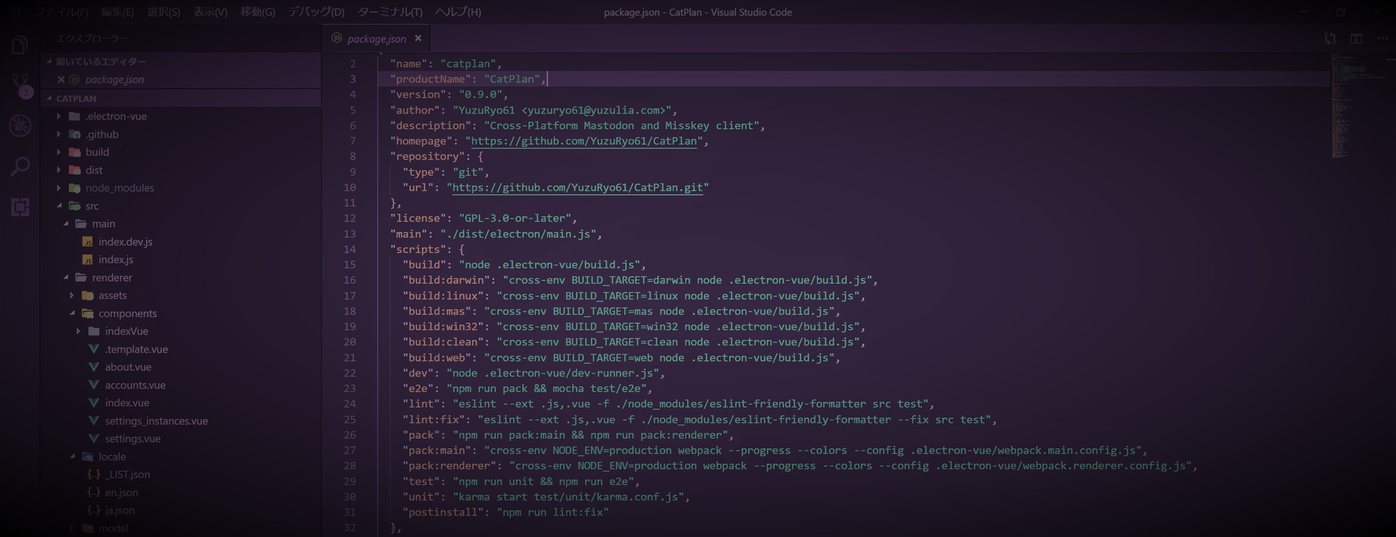Click the .github folder icon

point(74,134)
